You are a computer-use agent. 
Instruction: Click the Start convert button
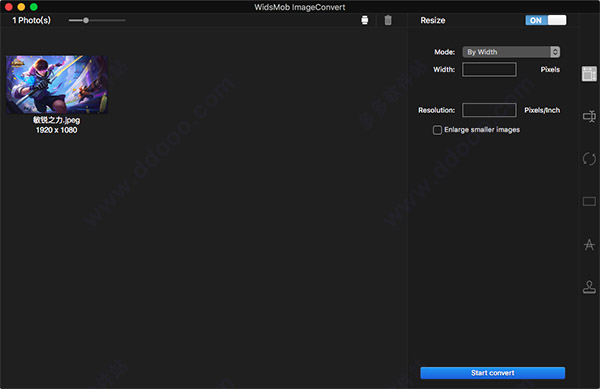point(492,373)
